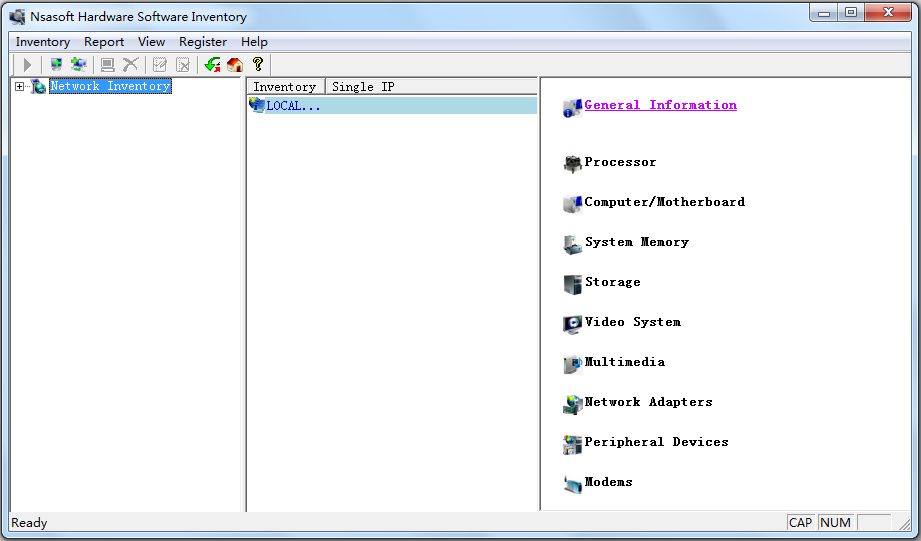
Task: Open the Video System section
Action: click(633, 322)
